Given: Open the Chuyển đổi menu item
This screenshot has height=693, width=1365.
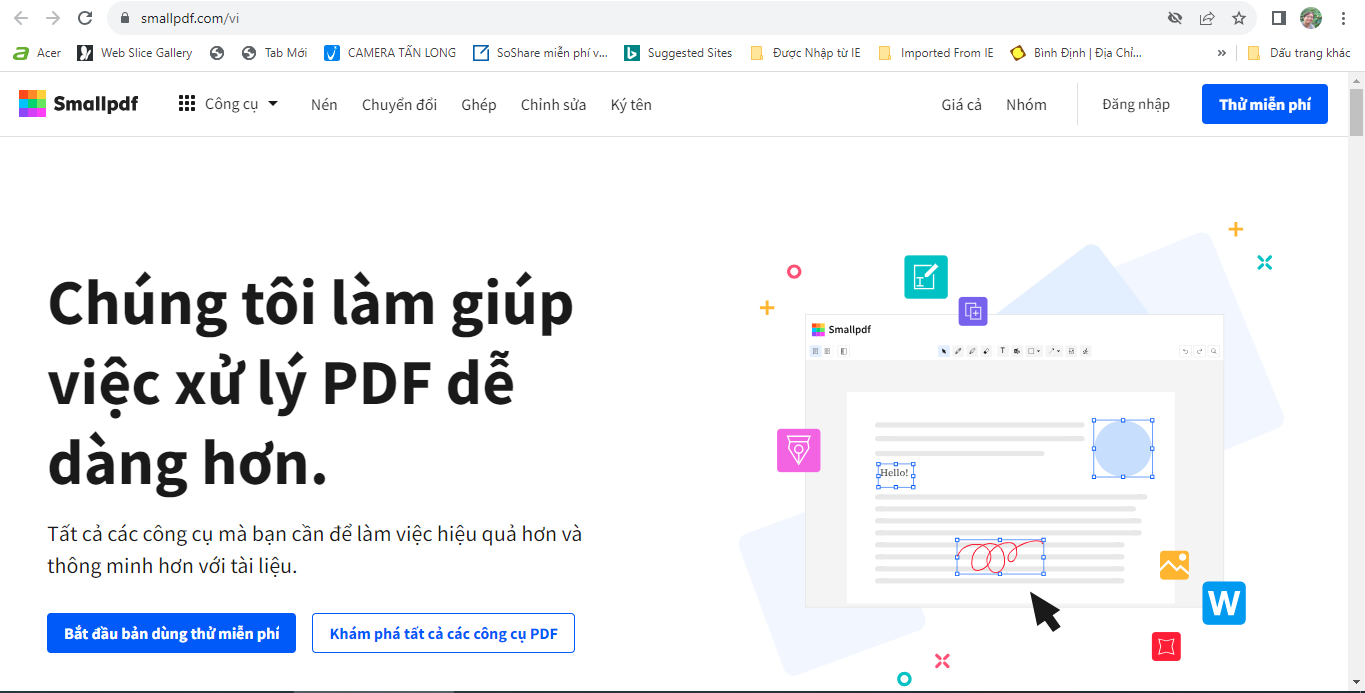Looking at the screenshot, I should 399,104.
